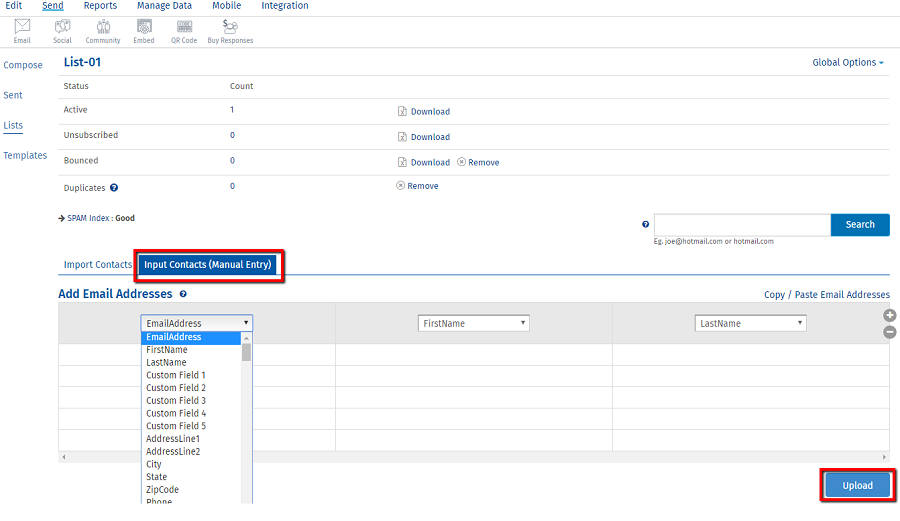Go to Compose in the sidebar
900x521 pixels.
point(23,65)
